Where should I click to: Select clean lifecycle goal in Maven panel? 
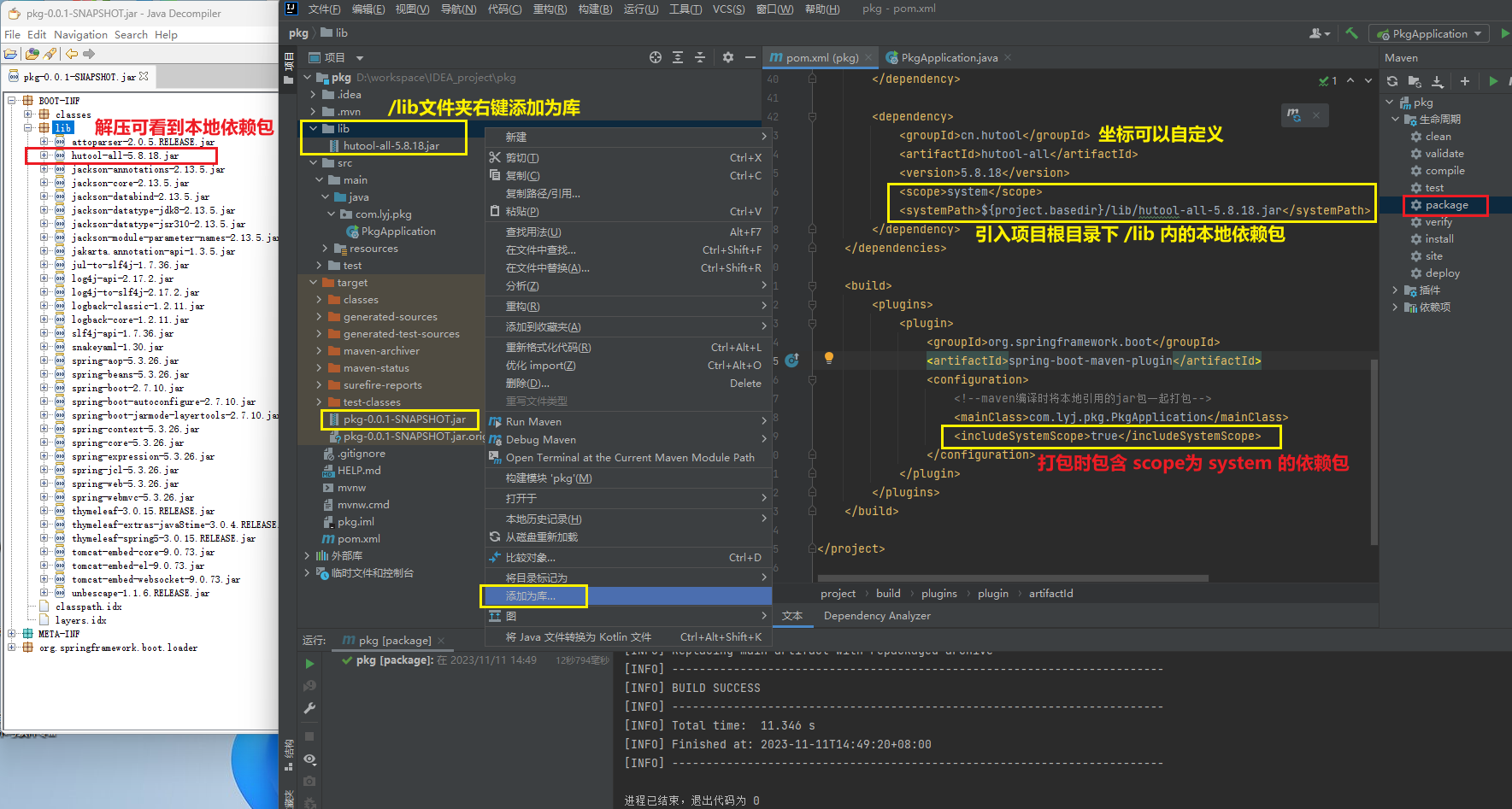(1438, 137)
